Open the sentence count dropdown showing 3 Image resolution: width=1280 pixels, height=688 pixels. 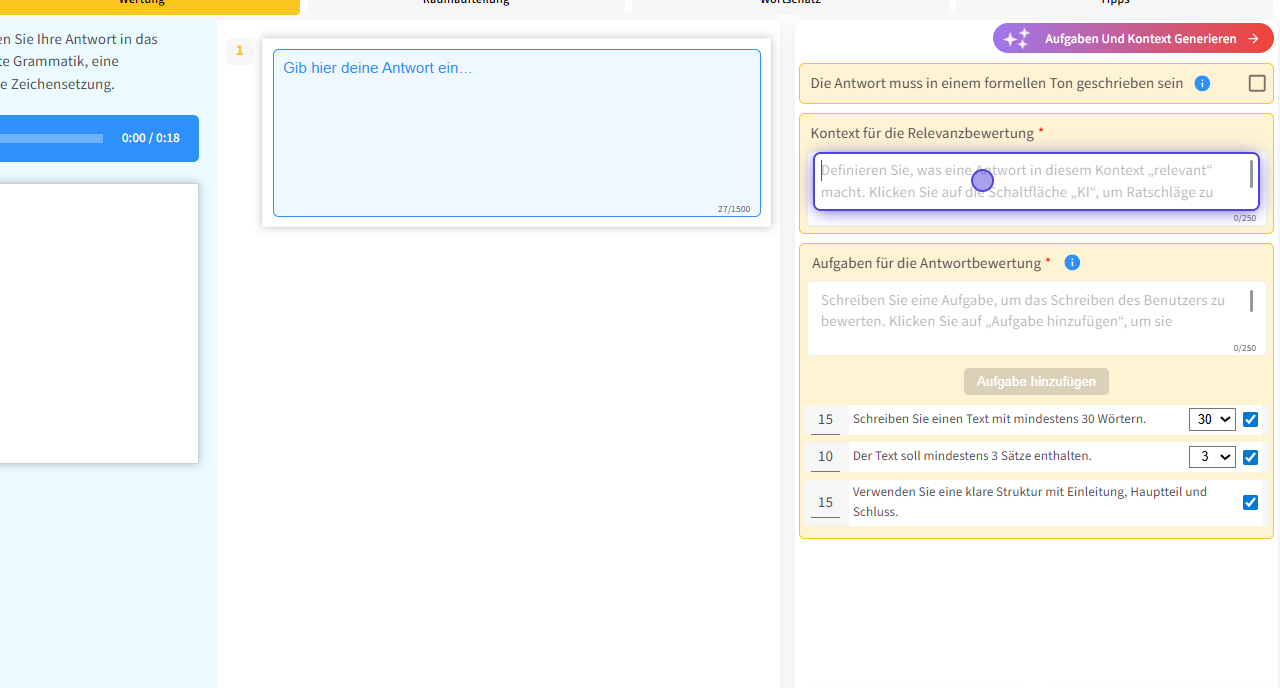tap(1212, 457)
